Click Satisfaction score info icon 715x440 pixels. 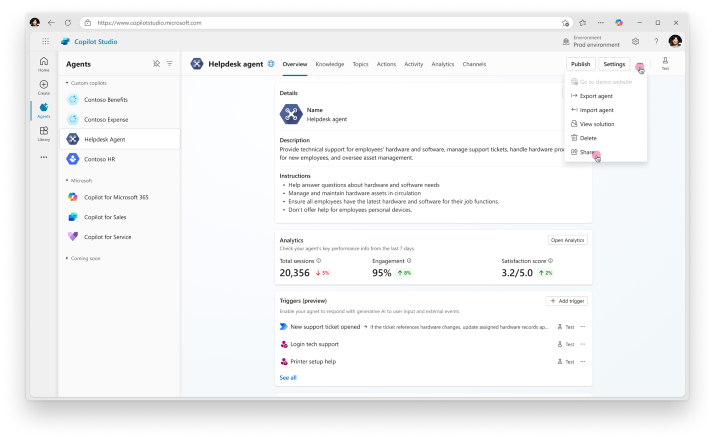(x=550, y=261)
